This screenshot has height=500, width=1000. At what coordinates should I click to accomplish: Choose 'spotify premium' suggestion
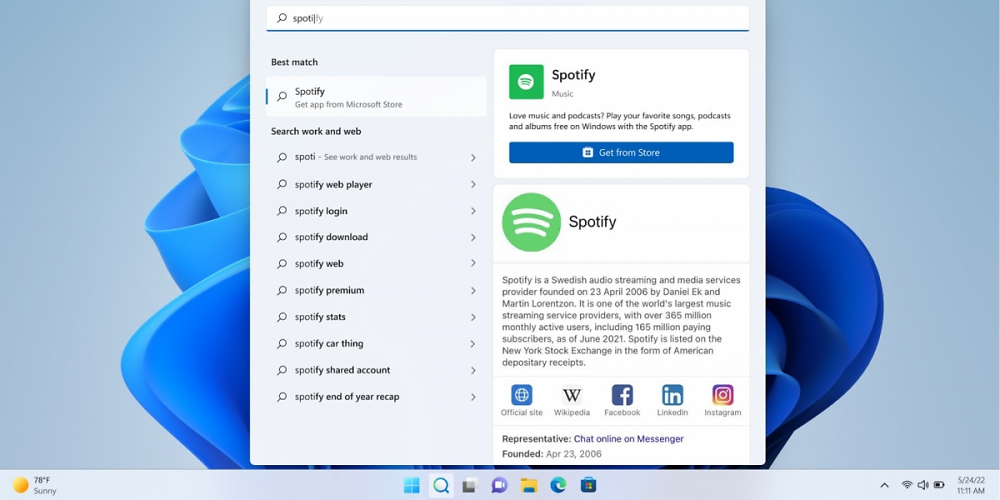point(329,290)
